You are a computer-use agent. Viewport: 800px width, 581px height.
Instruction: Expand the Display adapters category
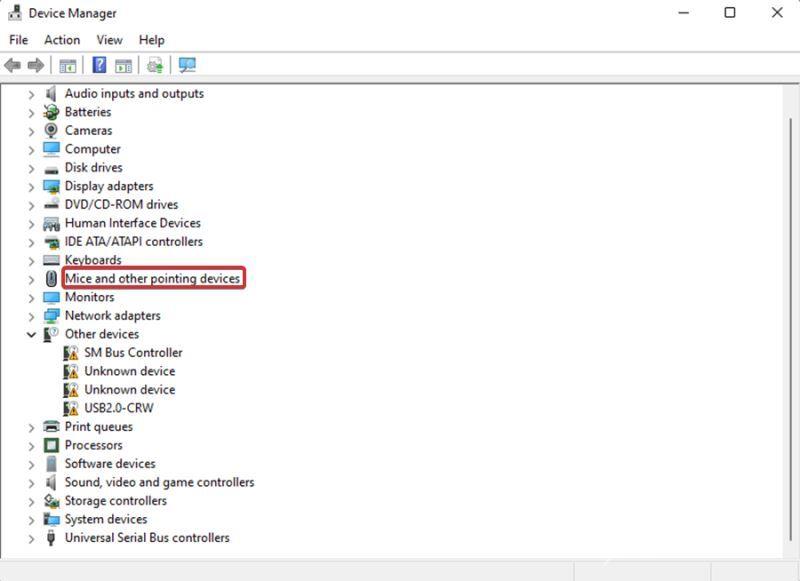(x=31, y=186)
